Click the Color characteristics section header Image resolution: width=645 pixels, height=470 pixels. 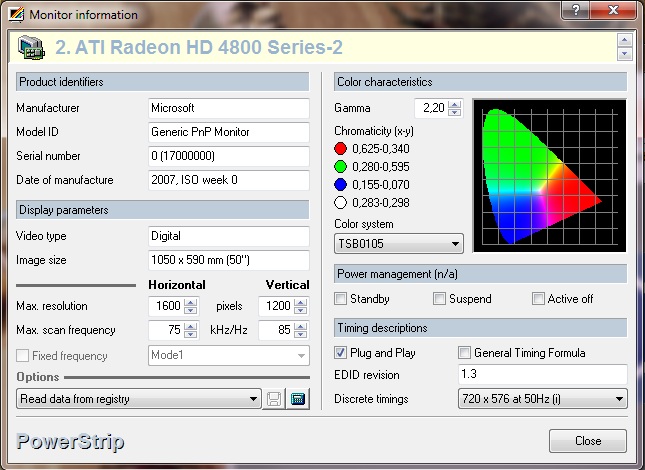(480, 82)
